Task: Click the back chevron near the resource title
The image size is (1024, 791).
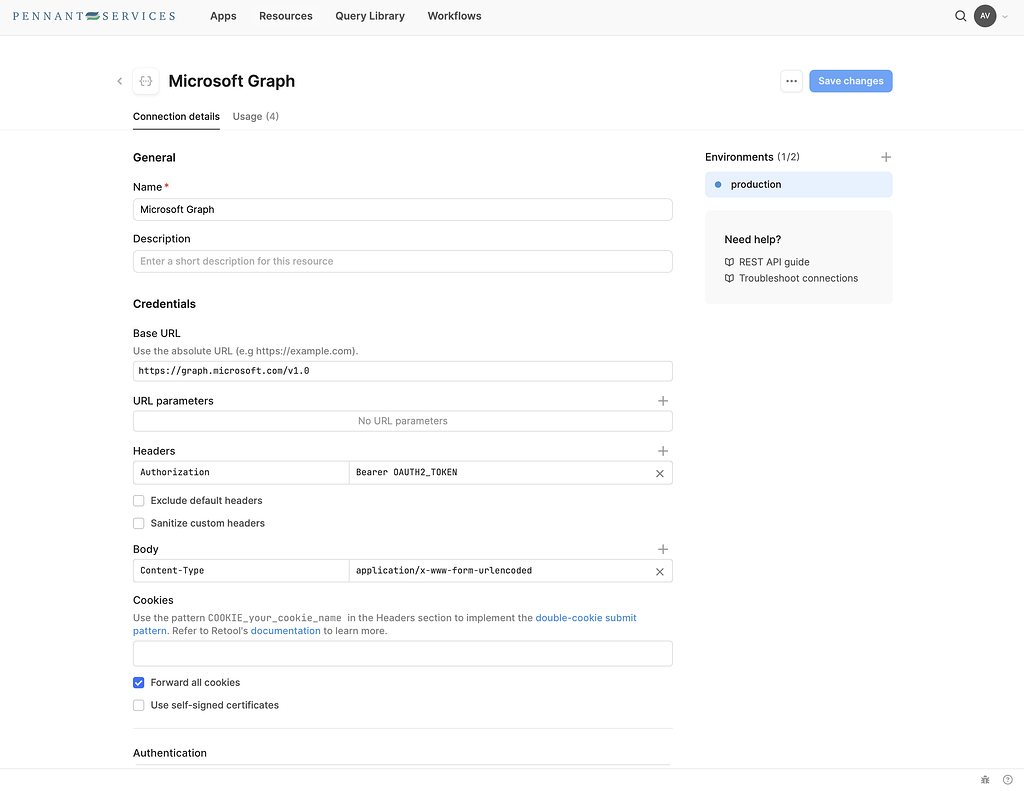Action: coord(119,81)
